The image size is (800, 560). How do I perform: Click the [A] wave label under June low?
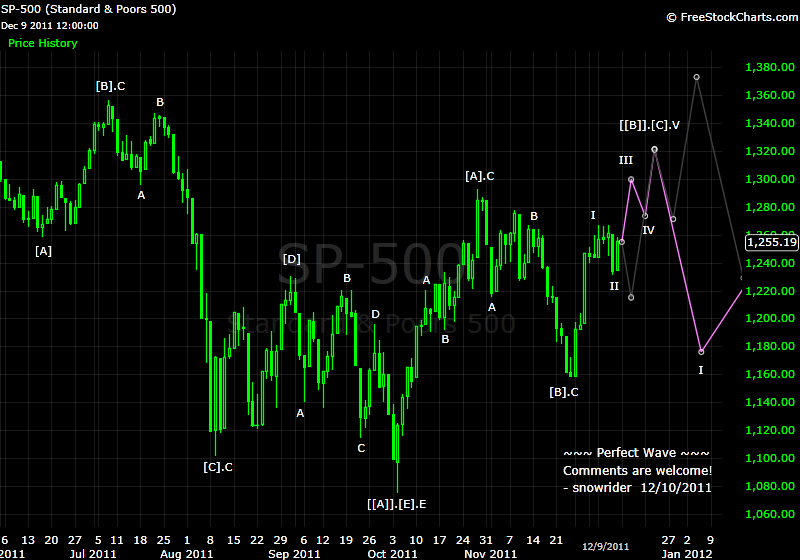click(43, 251)
